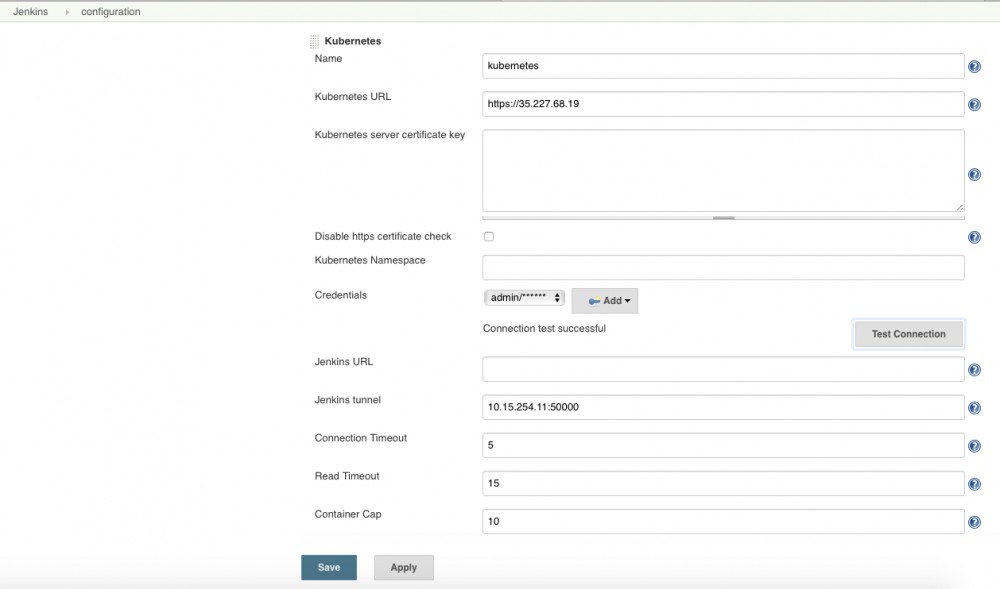
Task: Open help for the https certificate check option
Action: (974, 237)
